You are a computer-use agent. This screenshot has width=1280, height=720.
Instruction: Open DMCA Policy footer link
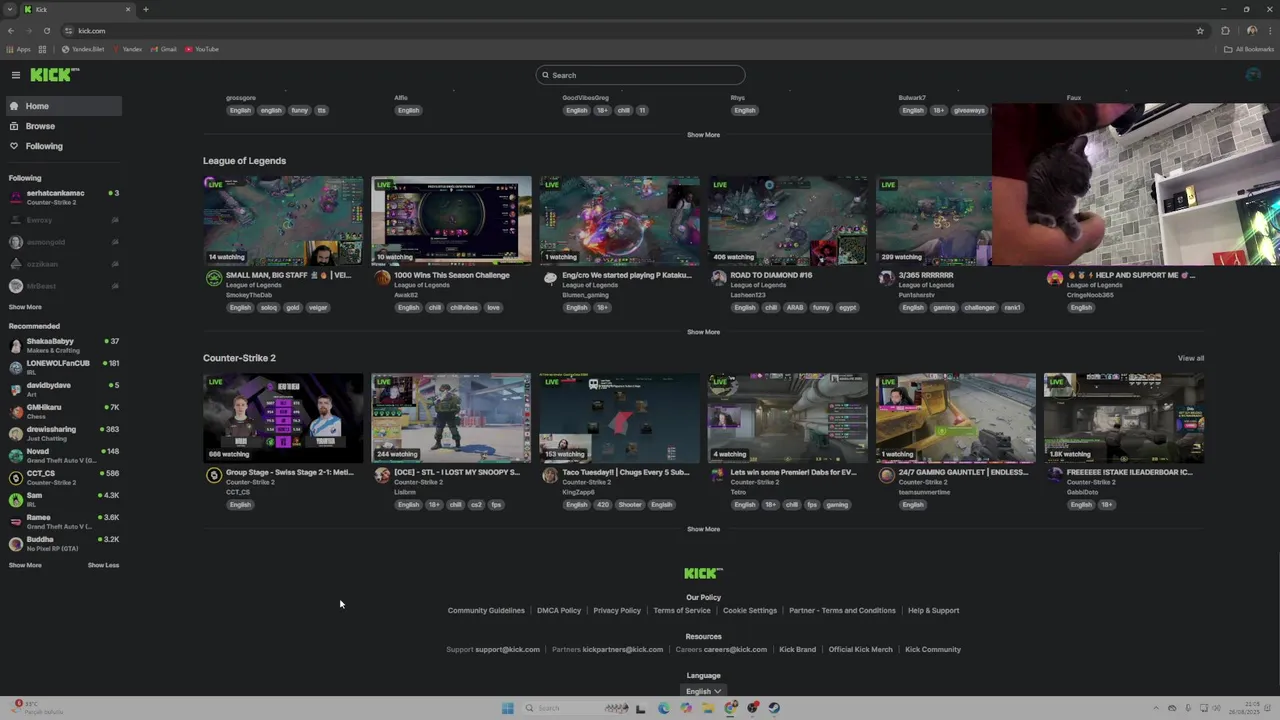pyautogui.click(x=559, y=610)
